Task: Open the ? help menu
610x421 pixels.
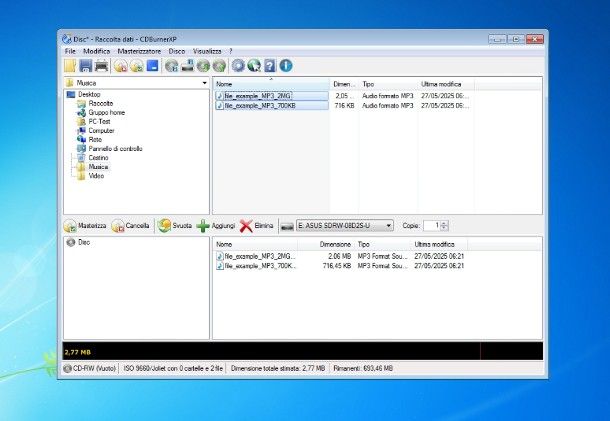Action: pos(231,51)
